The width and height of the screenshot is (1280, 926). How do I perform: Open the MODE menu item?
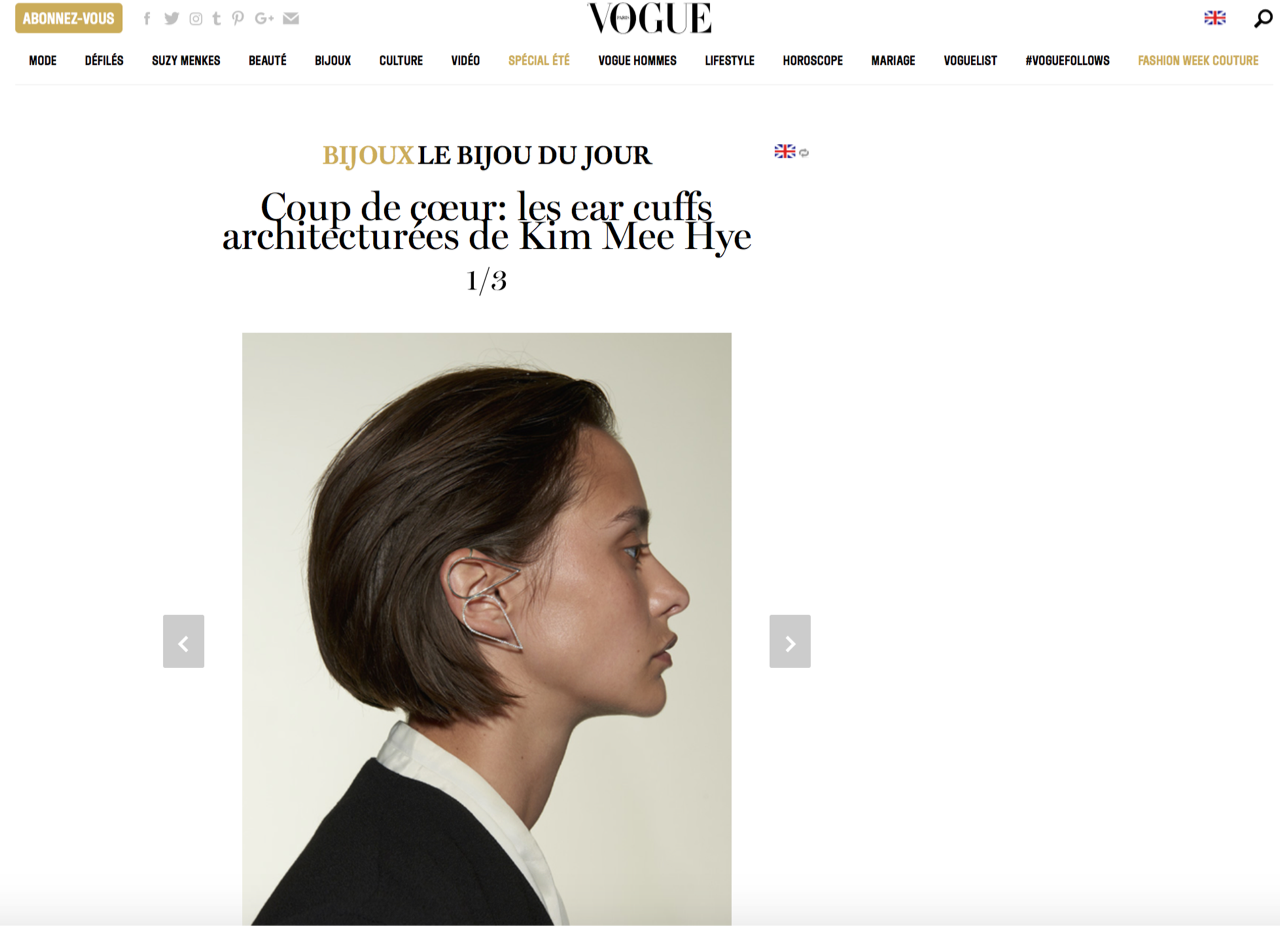(x=43, y=61)
